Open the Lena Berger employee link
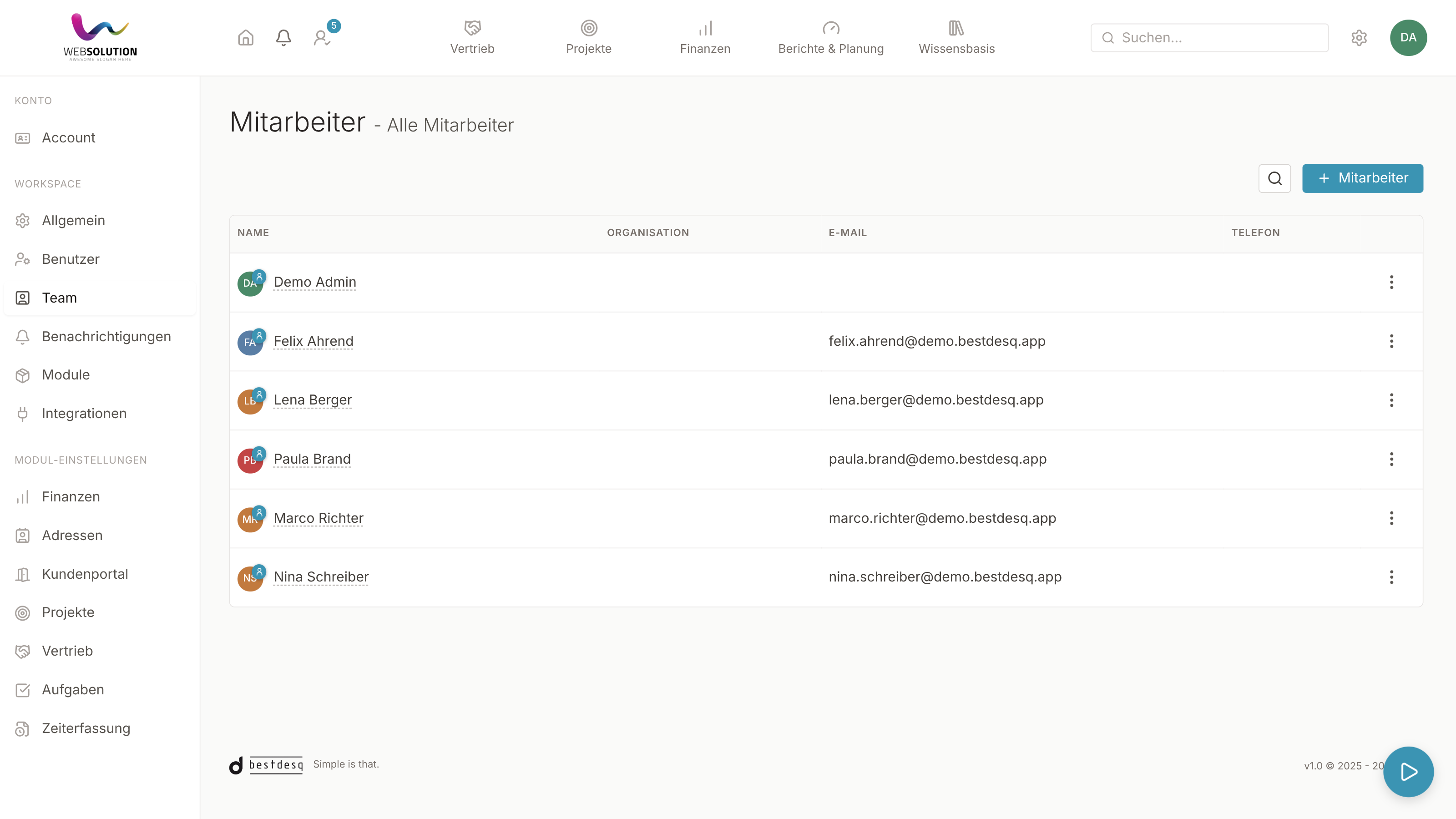1456x819 pixels. tap(313, 400)
